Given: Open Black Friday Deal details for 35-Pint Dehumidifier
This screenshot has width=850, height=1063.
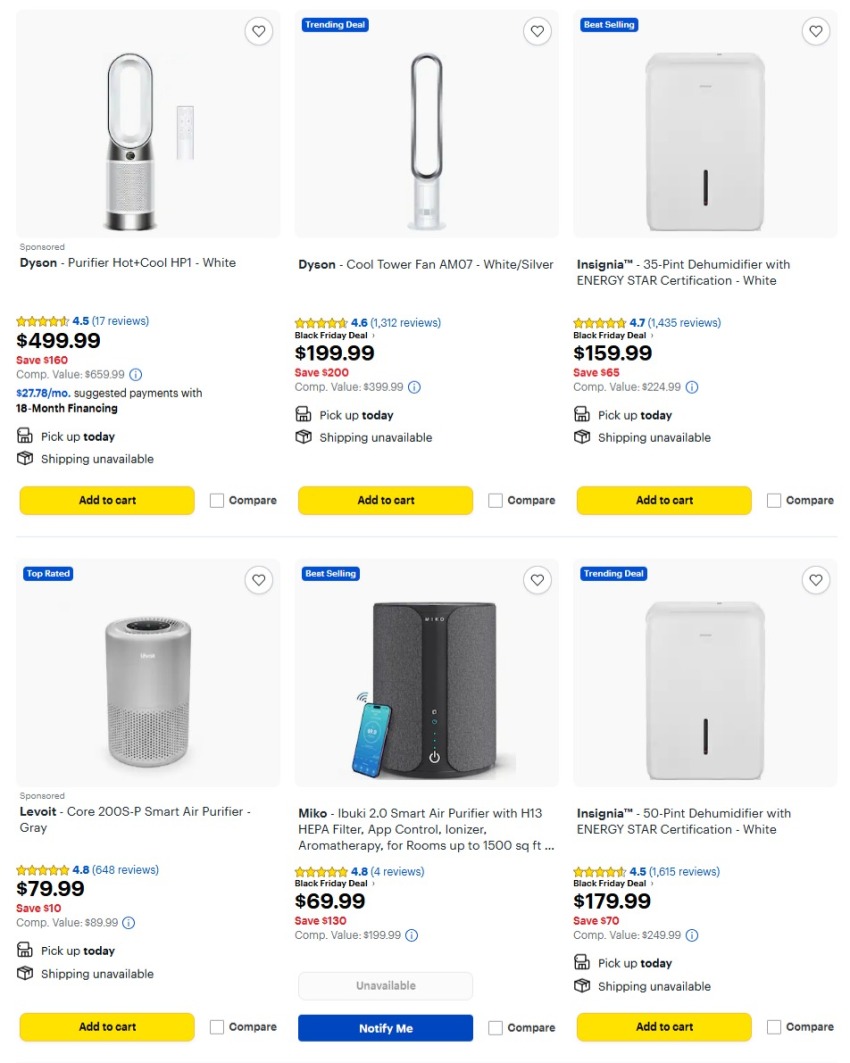Looking at the screenshot, I should tap(609, 335).
